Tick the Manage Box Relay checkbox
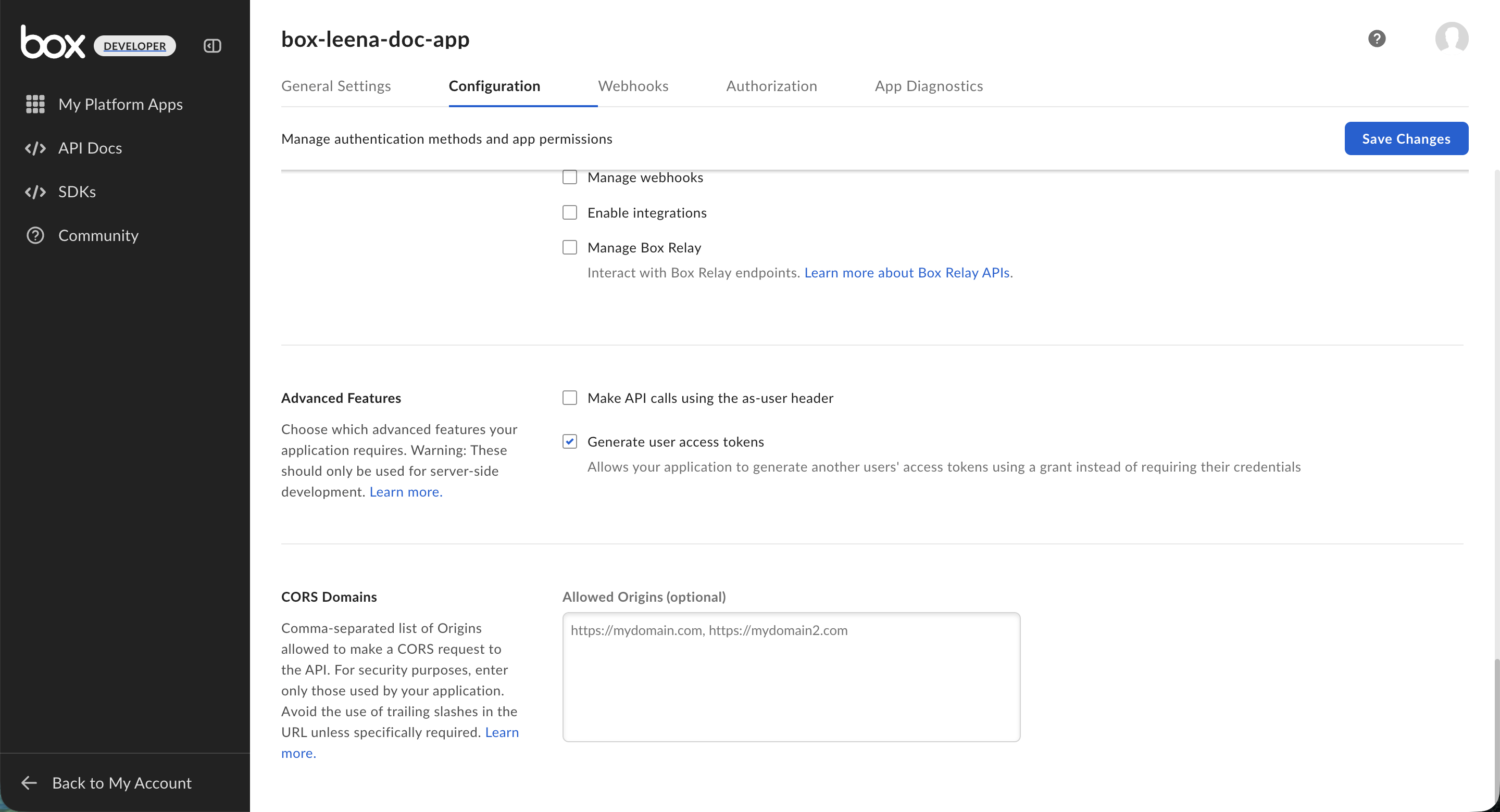Image resolution: width=1500 pixels, height=812 pixels. click(569, 247)
